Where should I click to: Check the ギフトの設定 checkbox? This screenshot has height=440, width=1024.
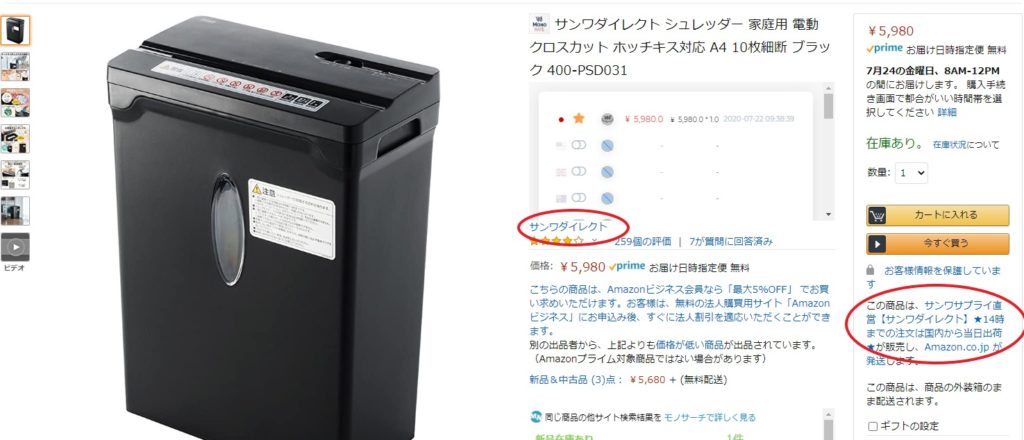tap(872, 426)
